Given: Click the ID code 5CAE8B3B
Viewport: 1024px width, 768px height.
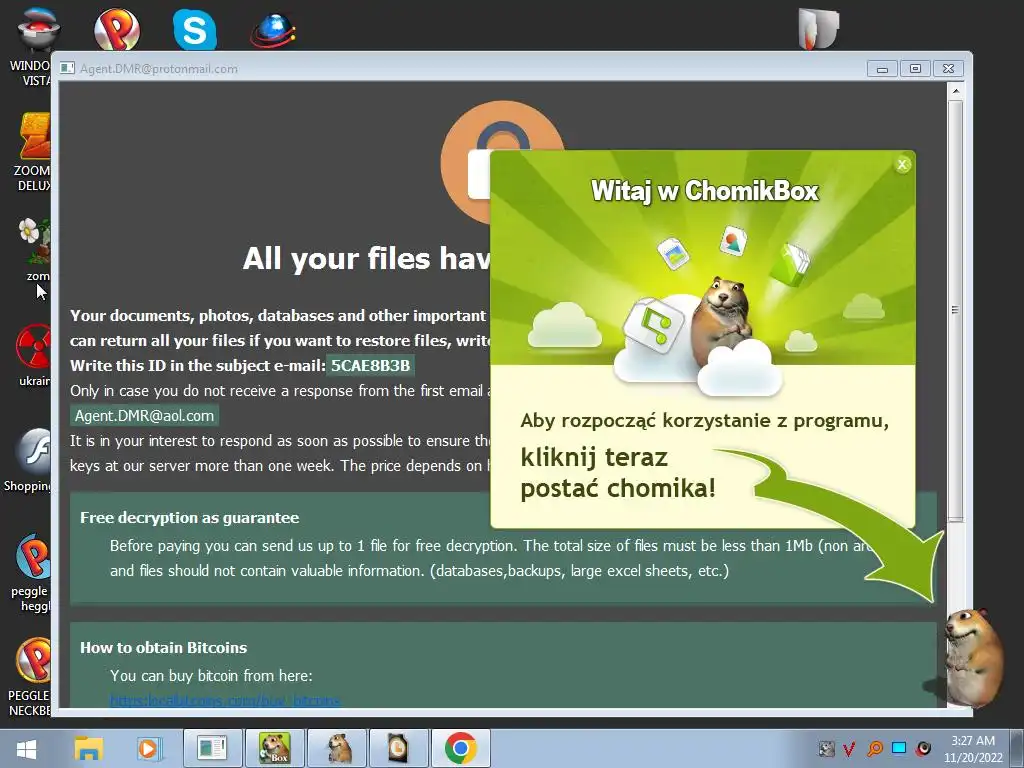Looking at the screenshot, I should click(x=370, y=365).
